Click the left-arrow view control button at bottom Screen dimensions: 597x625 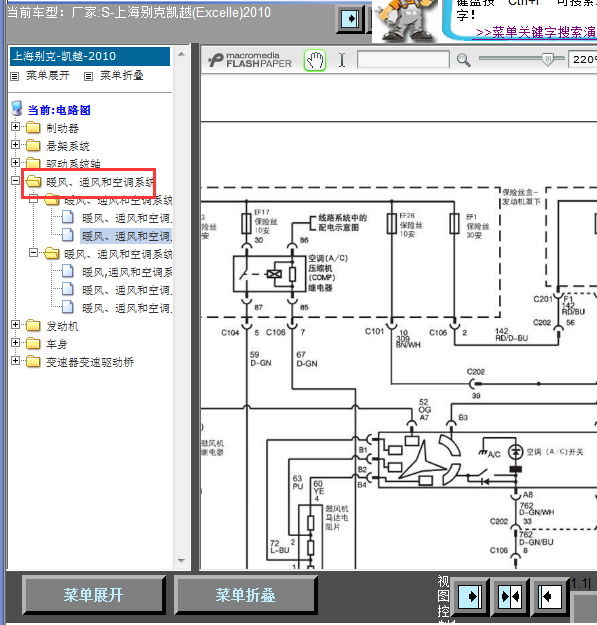click(x=550, y=597)
